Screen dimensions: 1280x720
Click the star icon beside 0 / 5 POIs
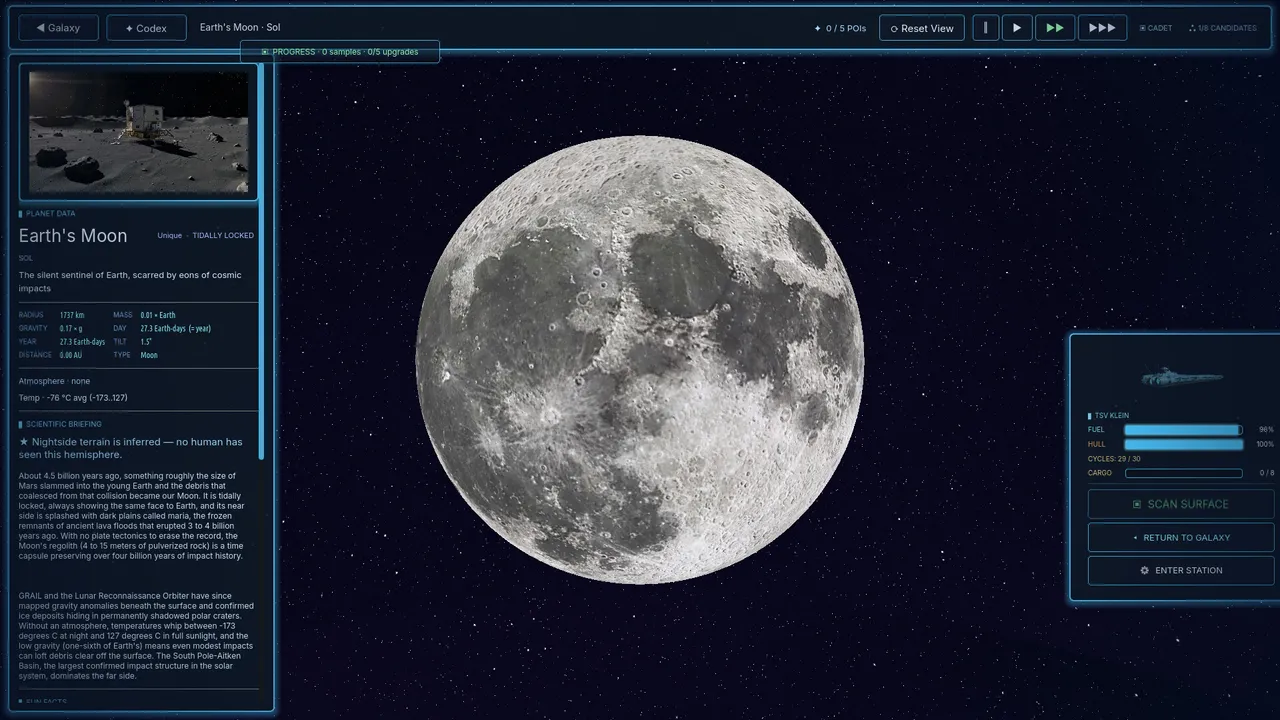point(818,29)
